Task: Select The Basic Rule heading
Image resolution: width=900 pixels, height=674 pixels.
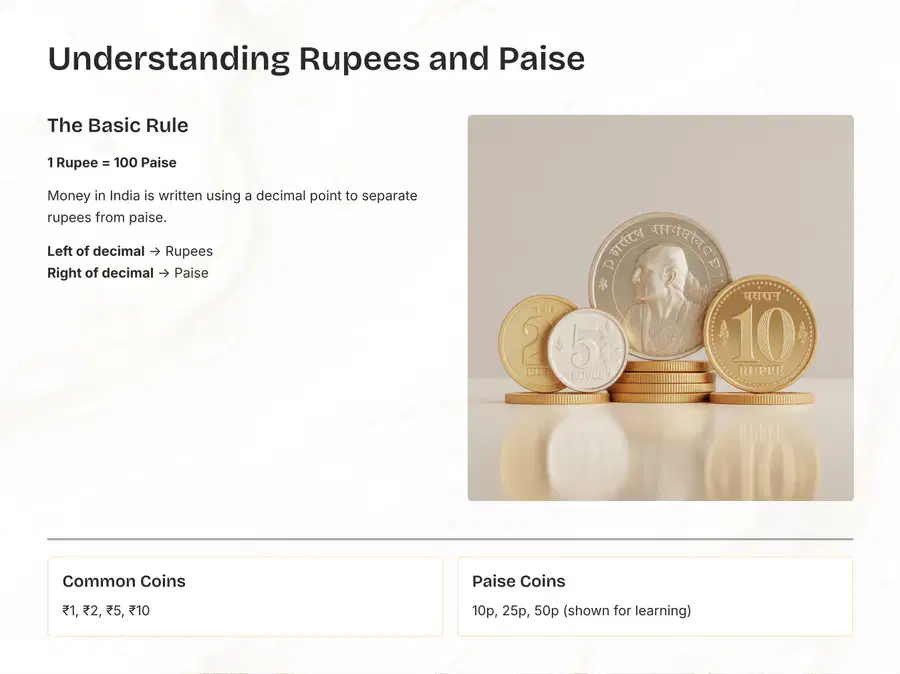Action: [118, 125]
